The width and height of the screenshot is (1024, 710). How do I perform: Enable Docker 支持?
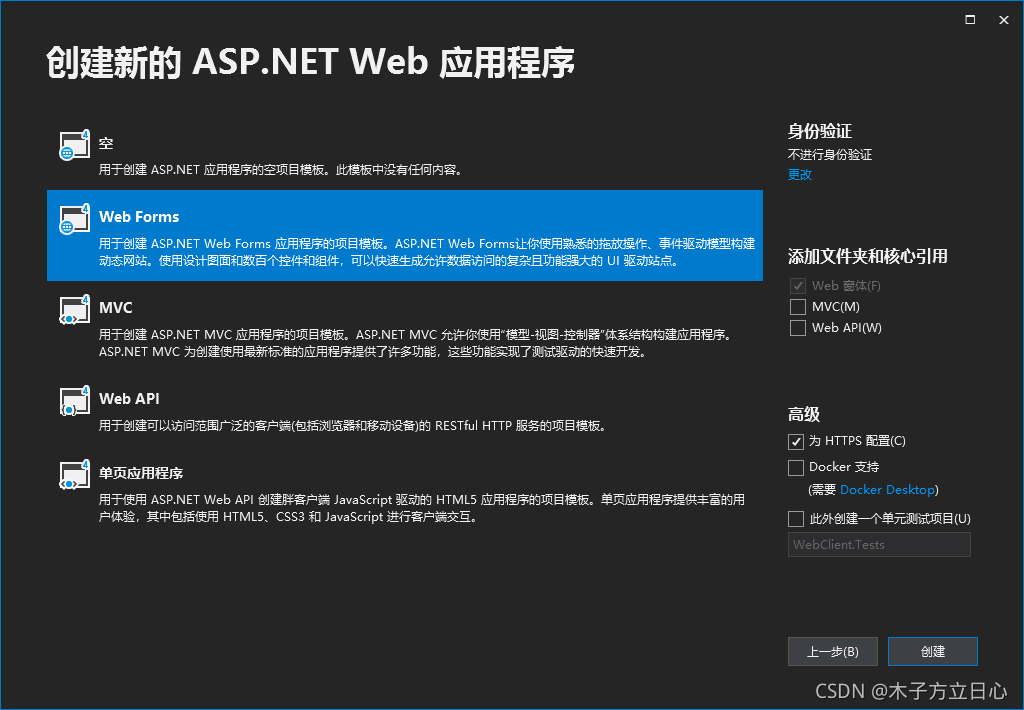(796, 467)
